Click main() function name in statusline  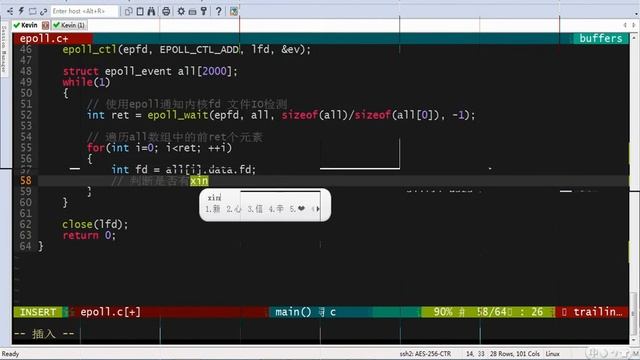[293, 312]
